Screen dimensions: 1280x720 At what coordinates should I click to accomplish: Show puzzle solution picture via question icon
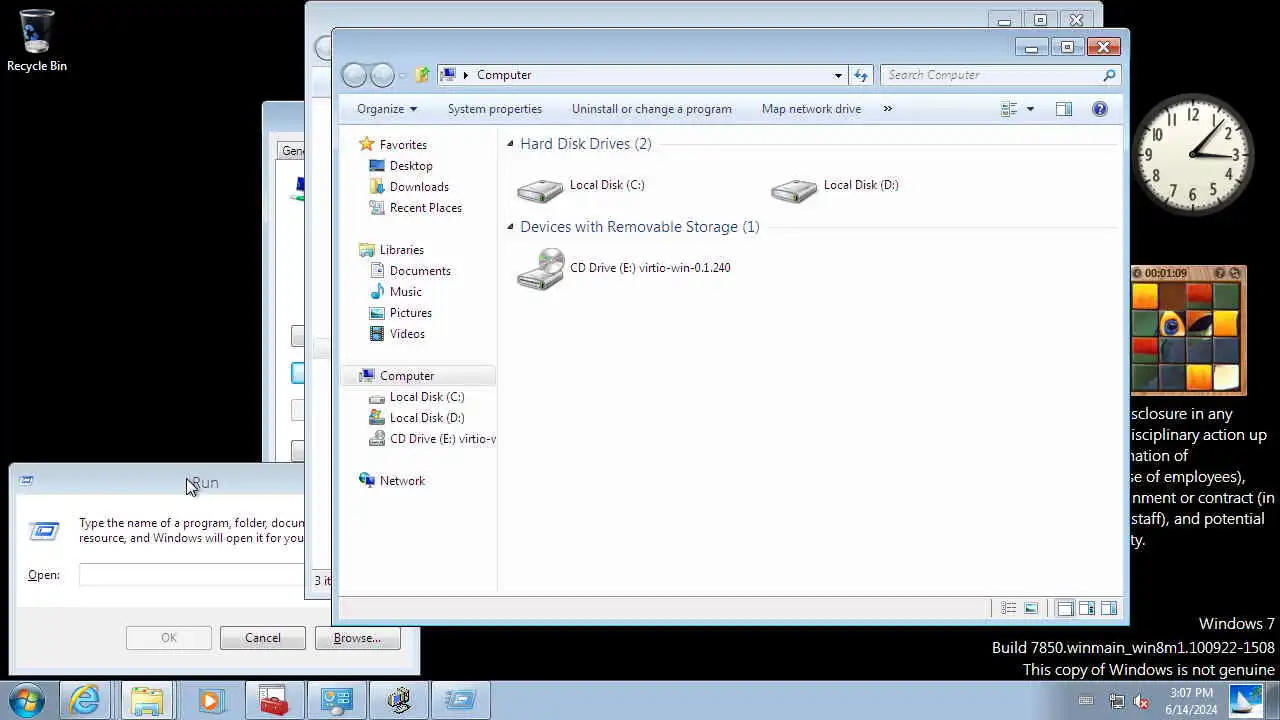pyautogui.click(x=1219, y=273)
